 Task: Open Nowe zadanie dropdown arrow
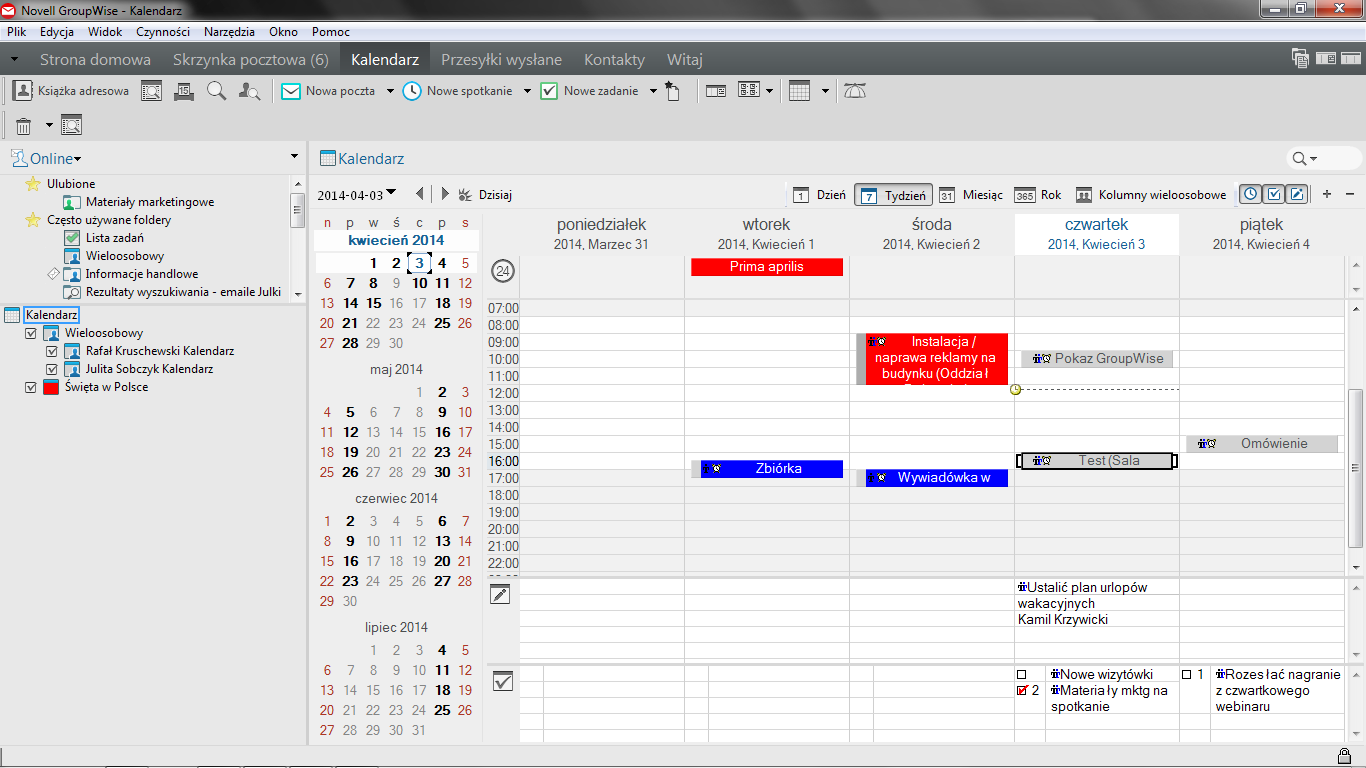[x=653, y=91]
